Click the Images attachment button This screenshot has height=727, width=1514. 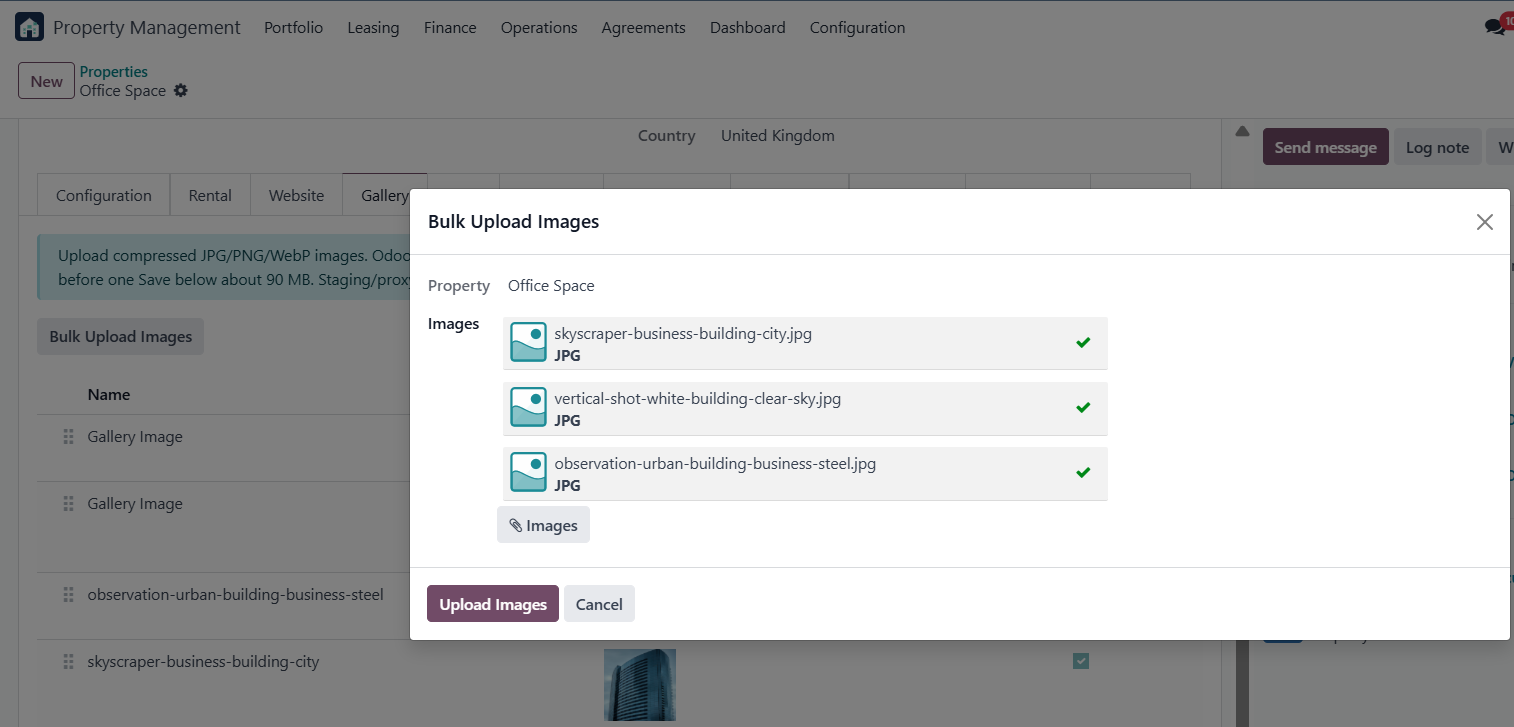pos(543,525)
